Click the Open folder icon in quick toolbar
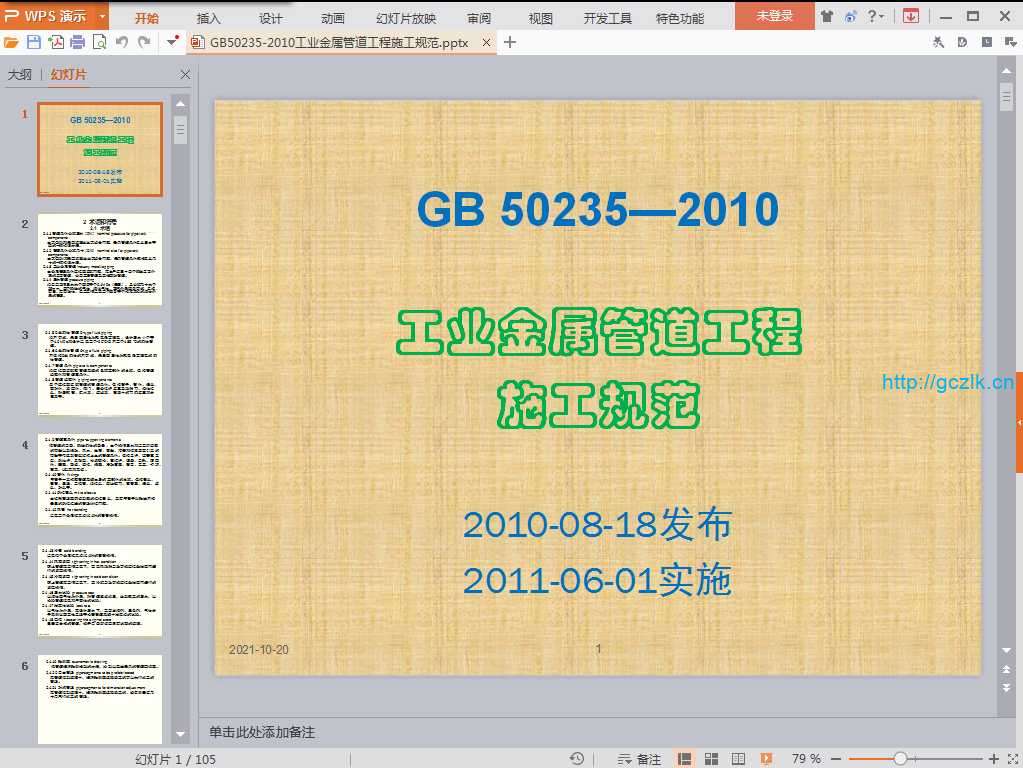The image size is (1023, 768). point(12,42)
